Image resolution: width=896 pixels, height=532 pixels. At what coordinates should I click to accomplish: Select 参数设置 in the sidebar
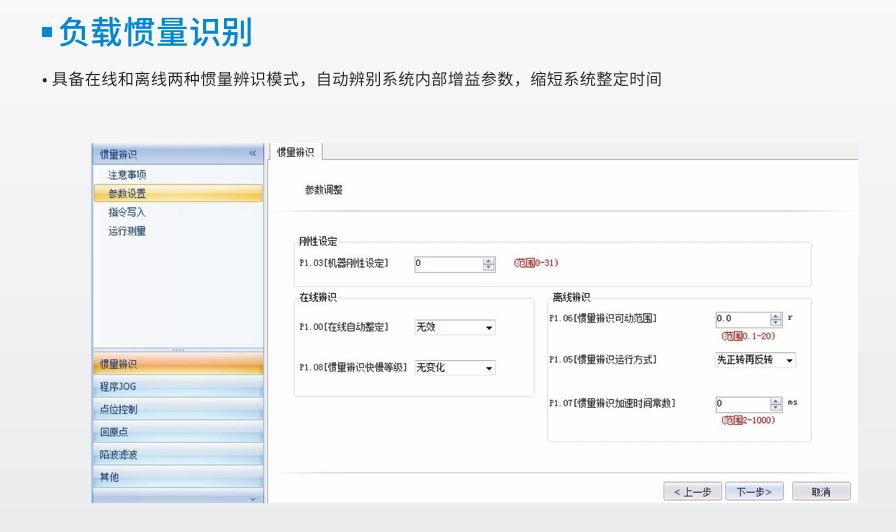point(127,193)
